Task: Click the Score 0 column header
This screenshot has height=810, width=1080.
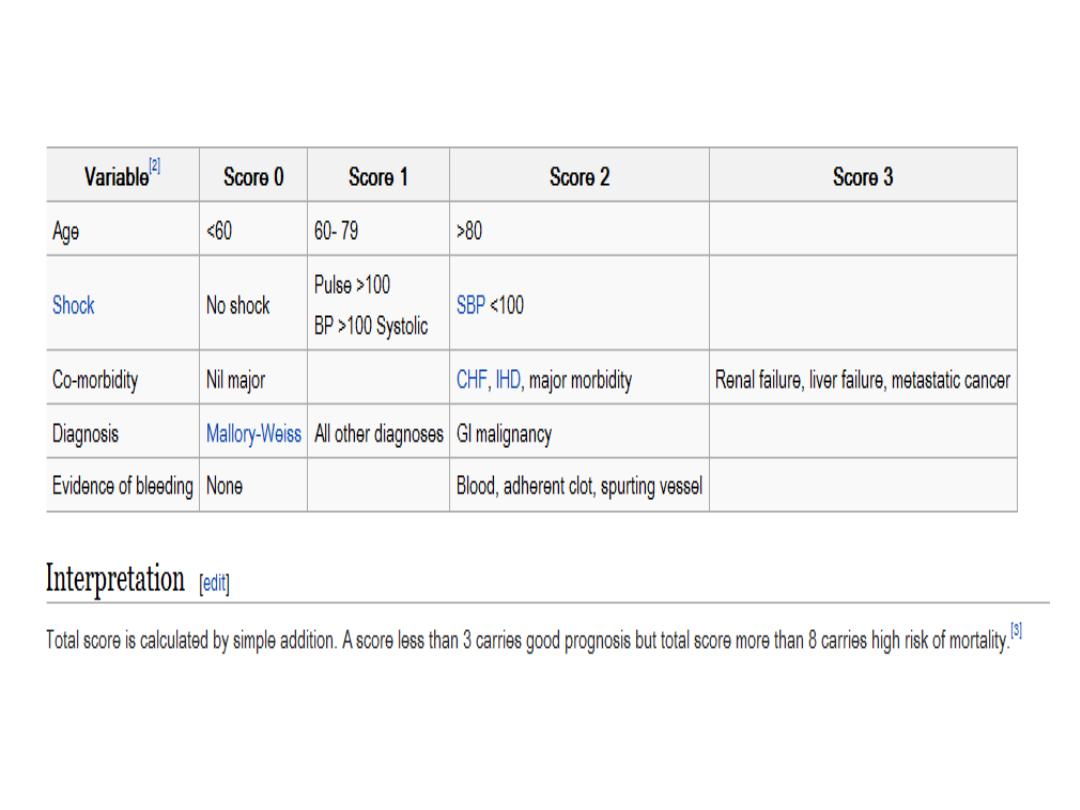Action: coord(253,177)
